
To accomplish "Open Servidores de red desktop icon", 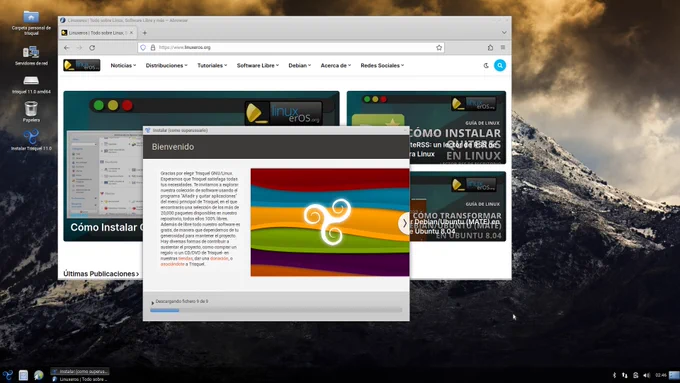I will (31, 56).
